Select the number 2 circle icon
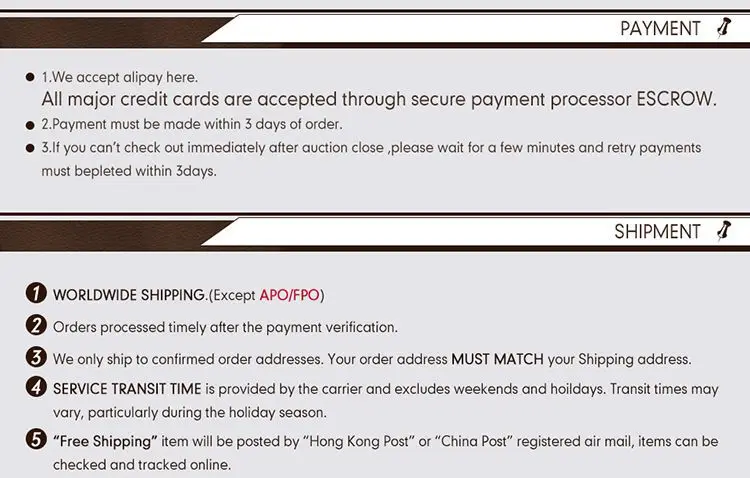Image resolution: width=750 pixels, height=478 pixels. 37,326
